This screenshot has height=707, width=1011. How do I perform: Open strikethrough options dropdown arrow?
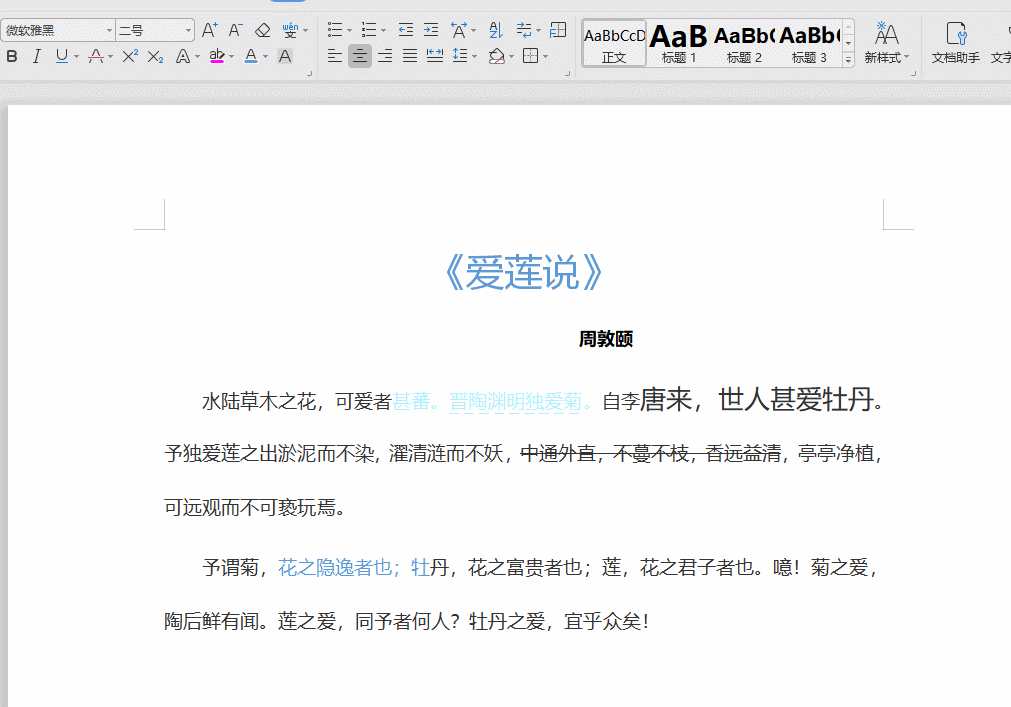(x=110, y=57)
